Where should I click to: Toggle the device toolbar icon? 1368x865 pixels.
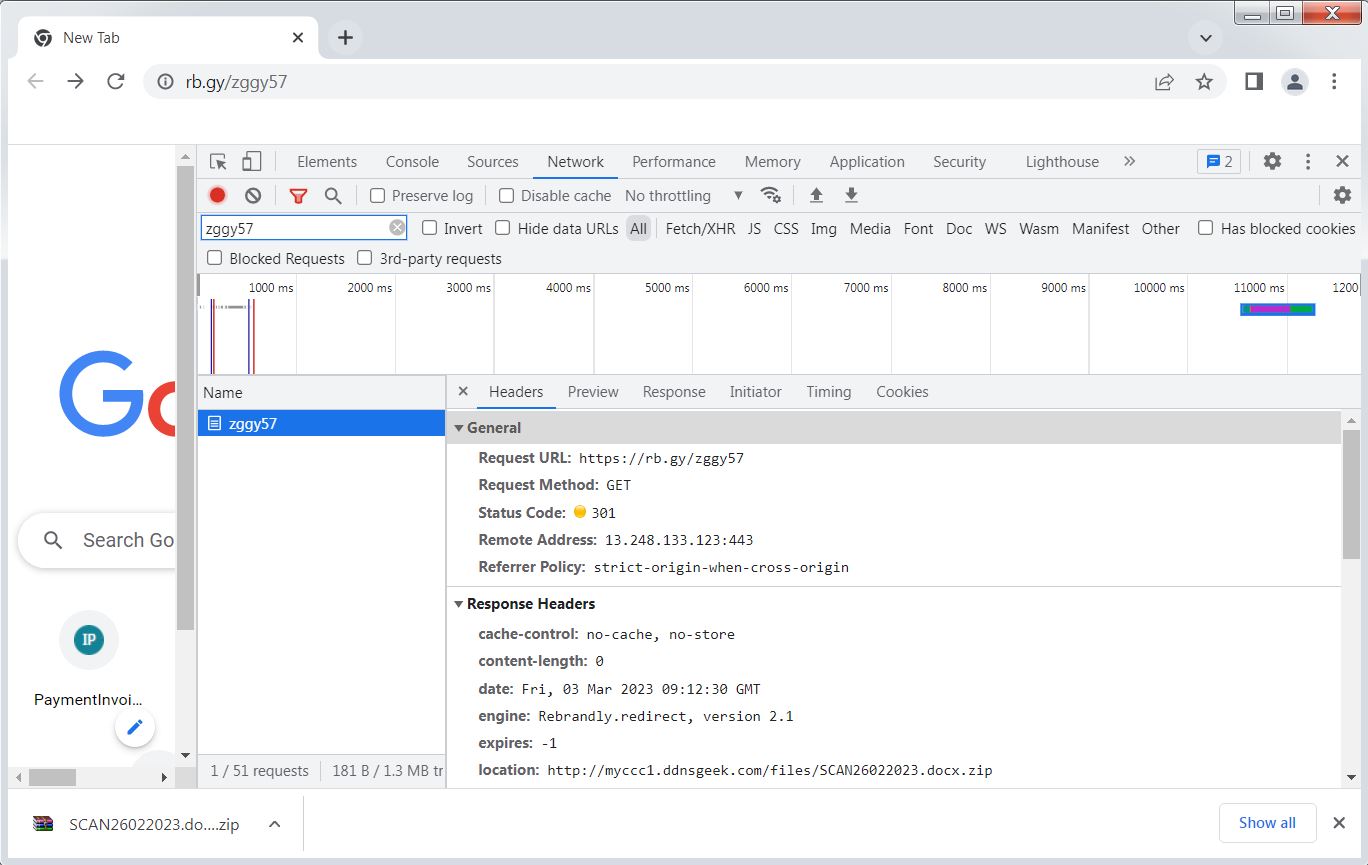pyautogui.click(x=252, y=162)
